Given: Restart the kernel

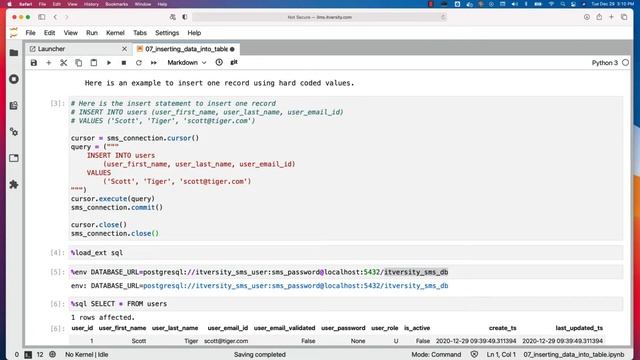Looking at the screenshot, I should pos(139,63).
